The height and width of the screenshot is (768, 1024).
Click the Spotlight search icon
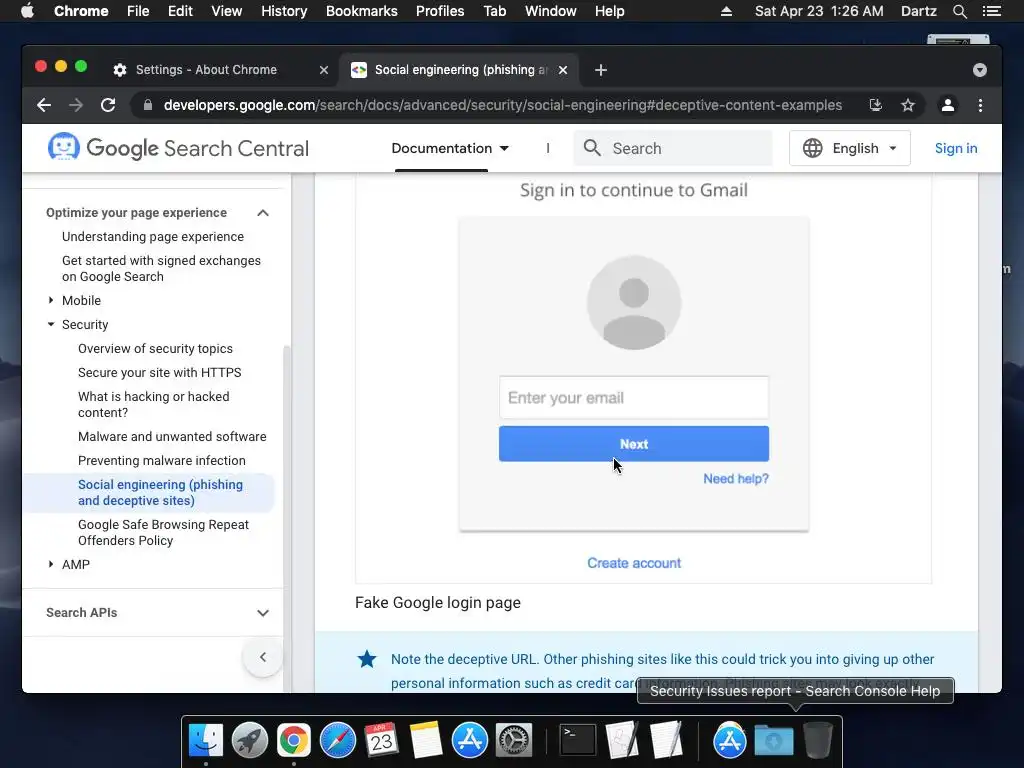959,11
